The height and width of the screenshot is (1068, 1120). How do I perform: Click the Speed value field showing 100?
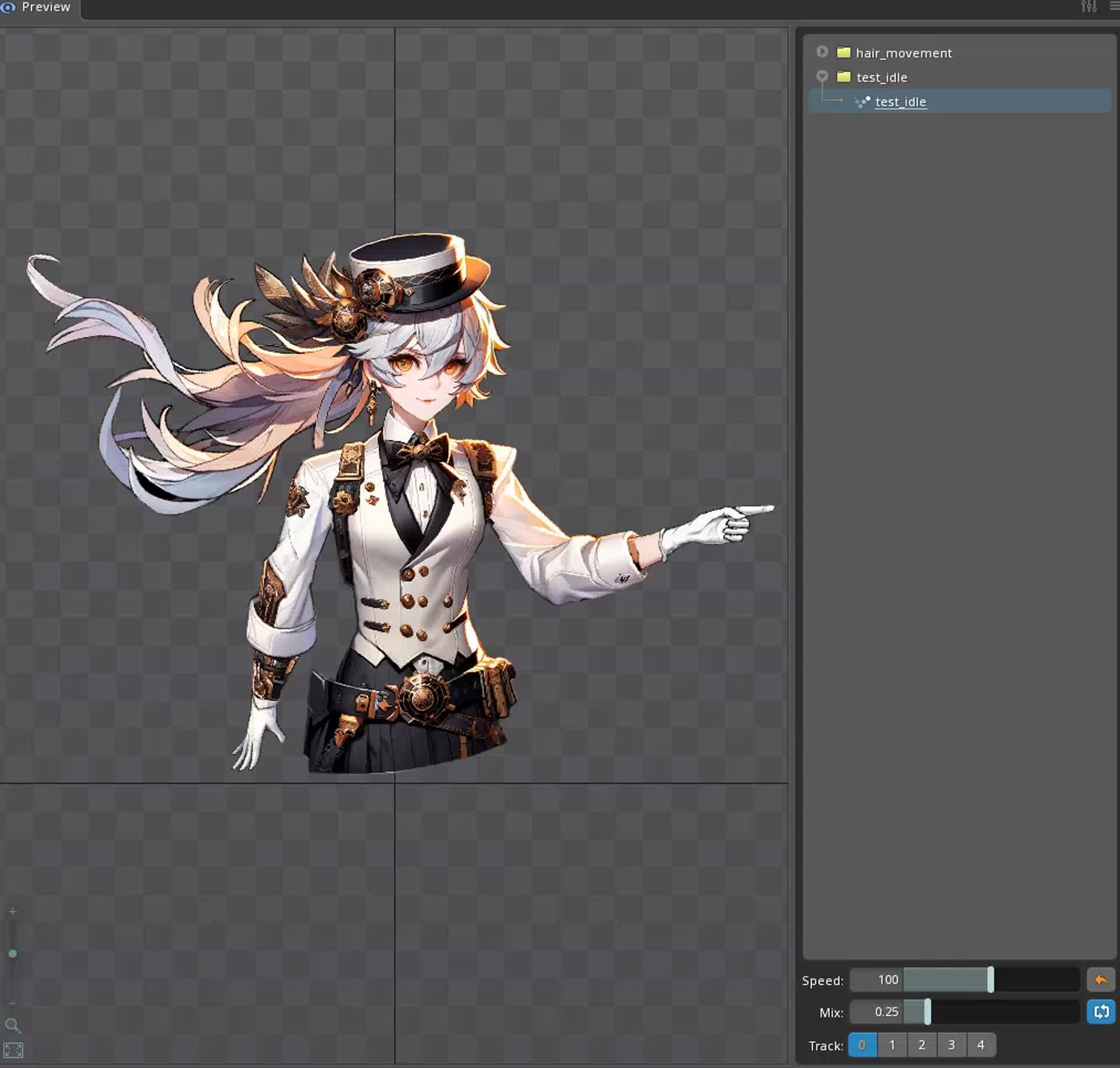877,980
